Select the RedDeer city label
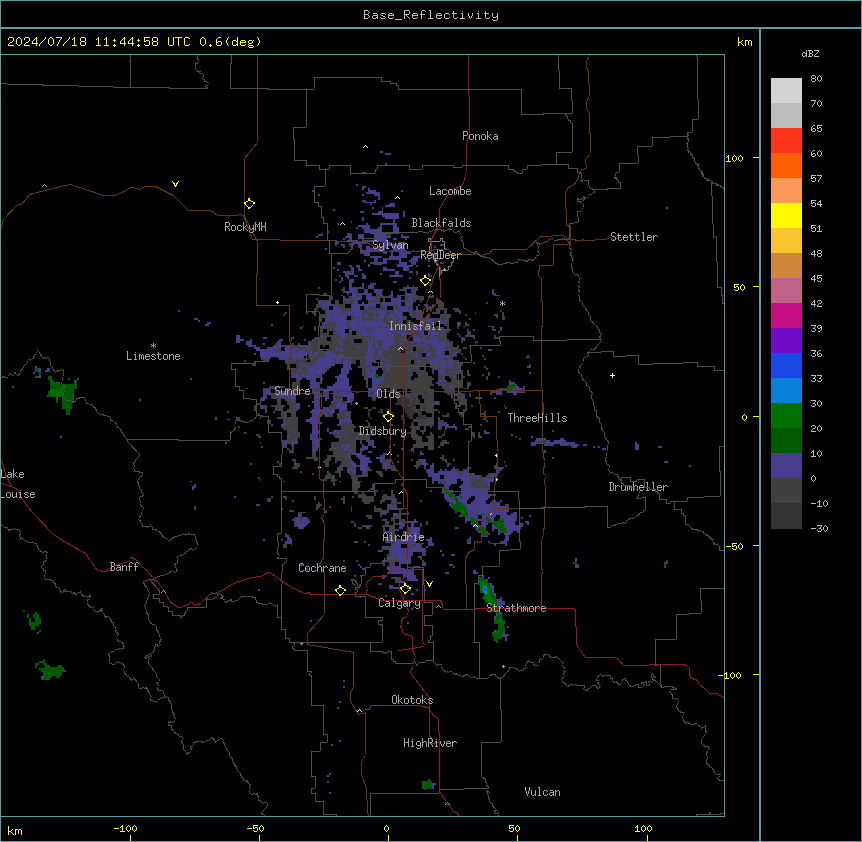 pos(440,255)
